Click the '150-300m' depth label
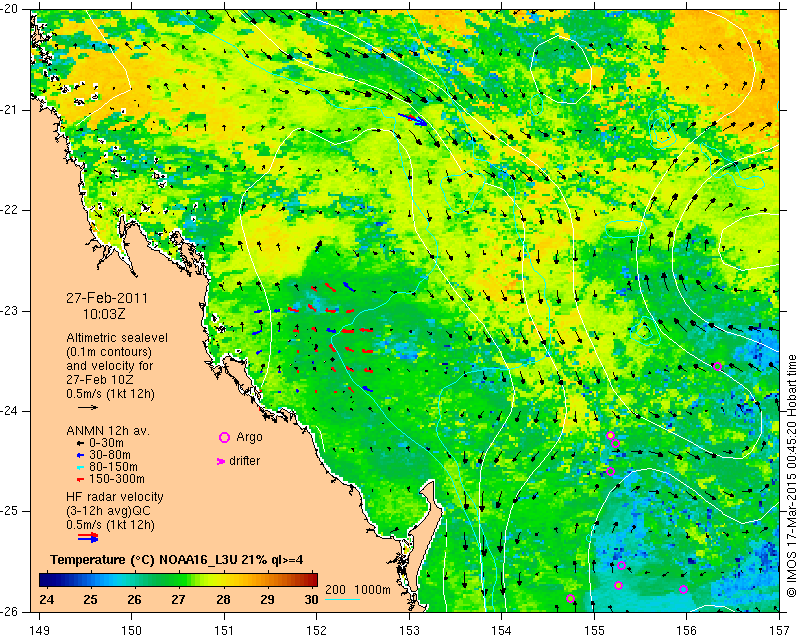Screen dimensions: 800x640 (117, 479)
